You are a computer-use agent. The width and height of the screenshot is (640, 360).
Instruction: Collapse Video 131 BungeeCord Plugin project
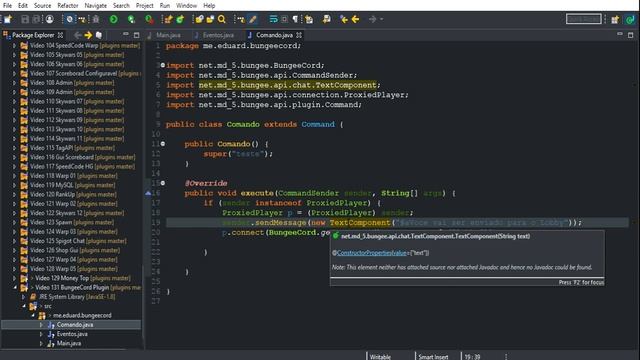click(x=14, y=287)
